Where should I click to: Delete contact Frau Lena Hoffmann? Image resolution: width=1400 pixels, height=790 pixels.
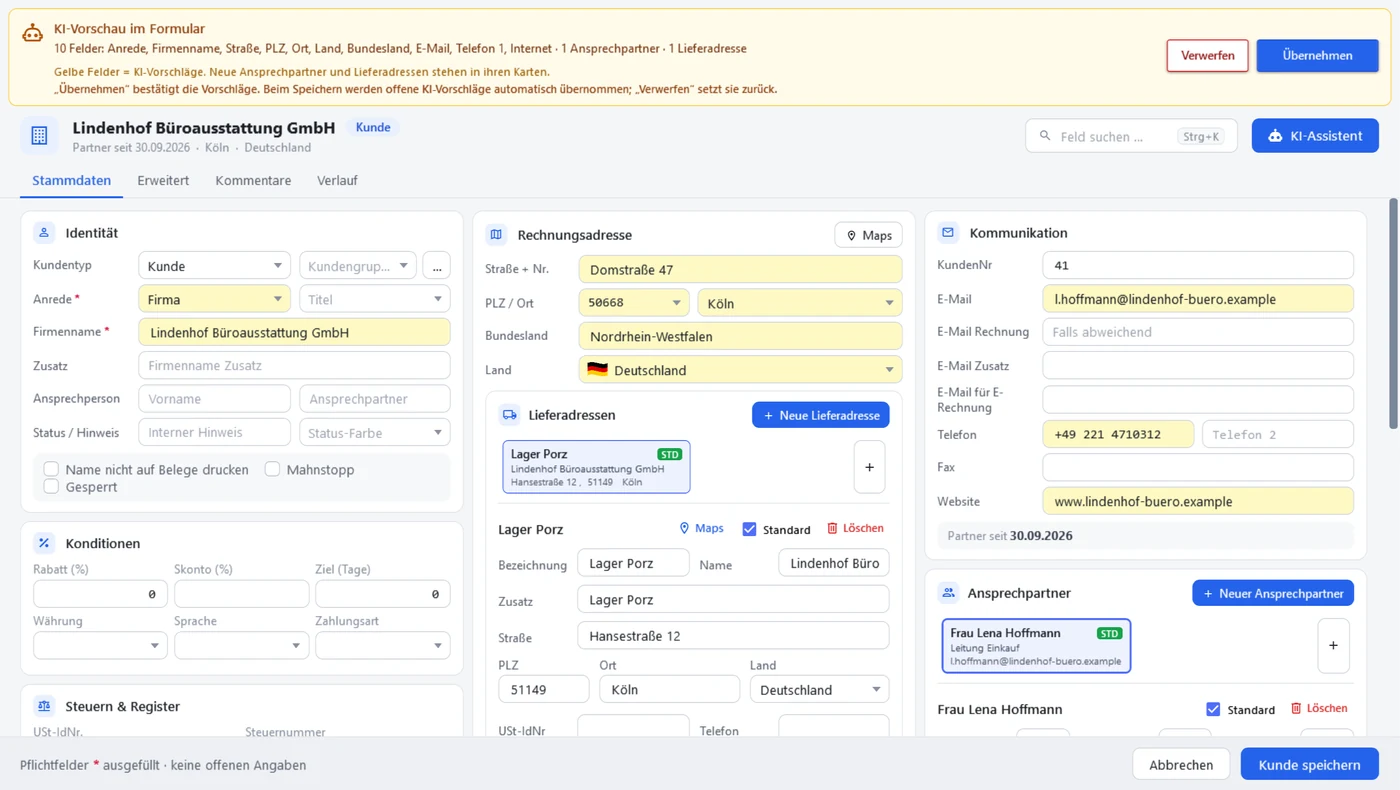coord(1319,708)
